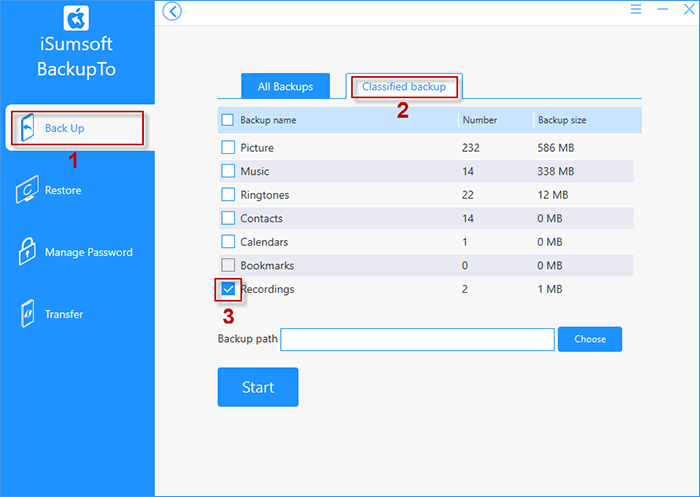The height and width of the screenshot is (497, 700).
Task: Go back using the circled arrow icon
Action: [172, 11]
